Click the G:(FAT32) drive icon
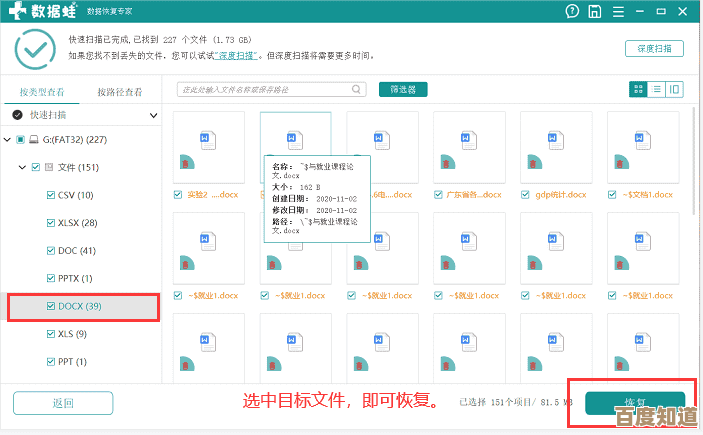The image size is (703, 435). [x=34, y=139]
